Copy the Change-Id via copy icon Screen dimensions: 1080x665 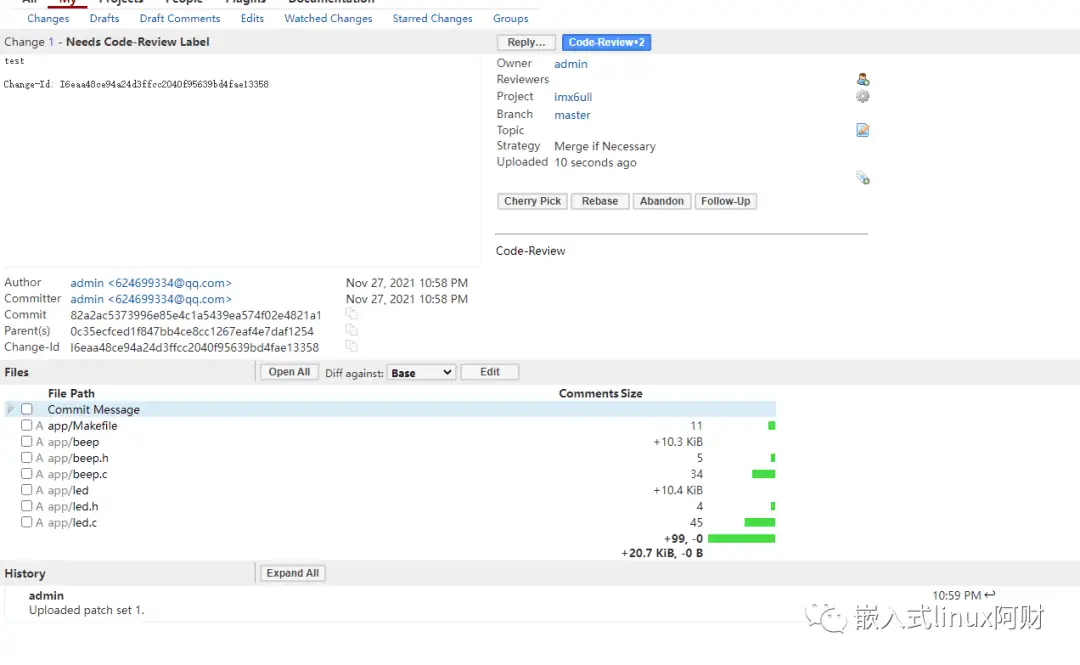click(351, 346)
